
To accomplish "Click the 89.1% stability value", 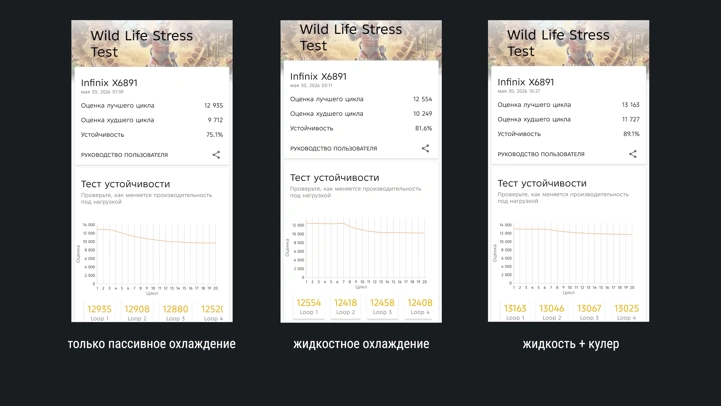I will point(631,134).
